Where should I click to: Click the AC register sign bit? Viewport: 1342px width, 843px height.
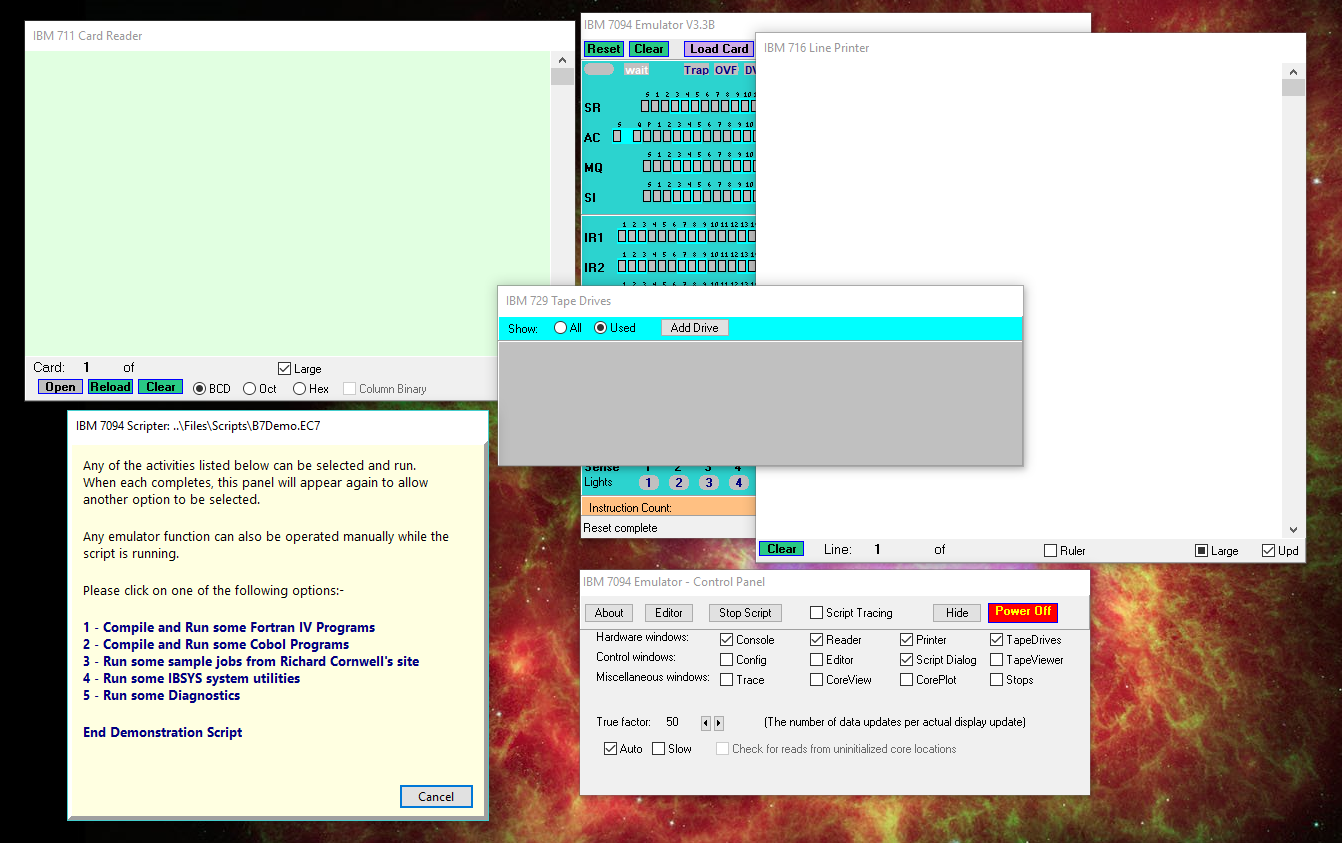click(617, 136)
